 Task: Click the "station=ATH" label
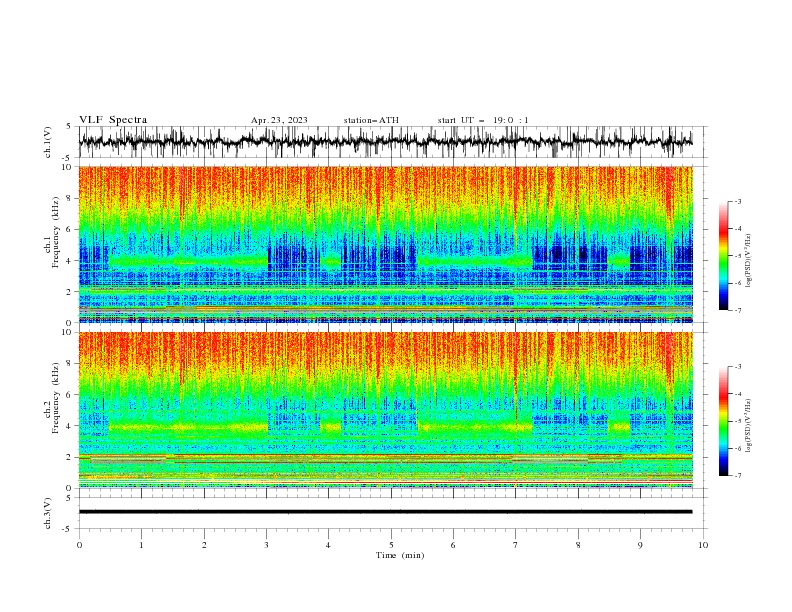point(371,120)
